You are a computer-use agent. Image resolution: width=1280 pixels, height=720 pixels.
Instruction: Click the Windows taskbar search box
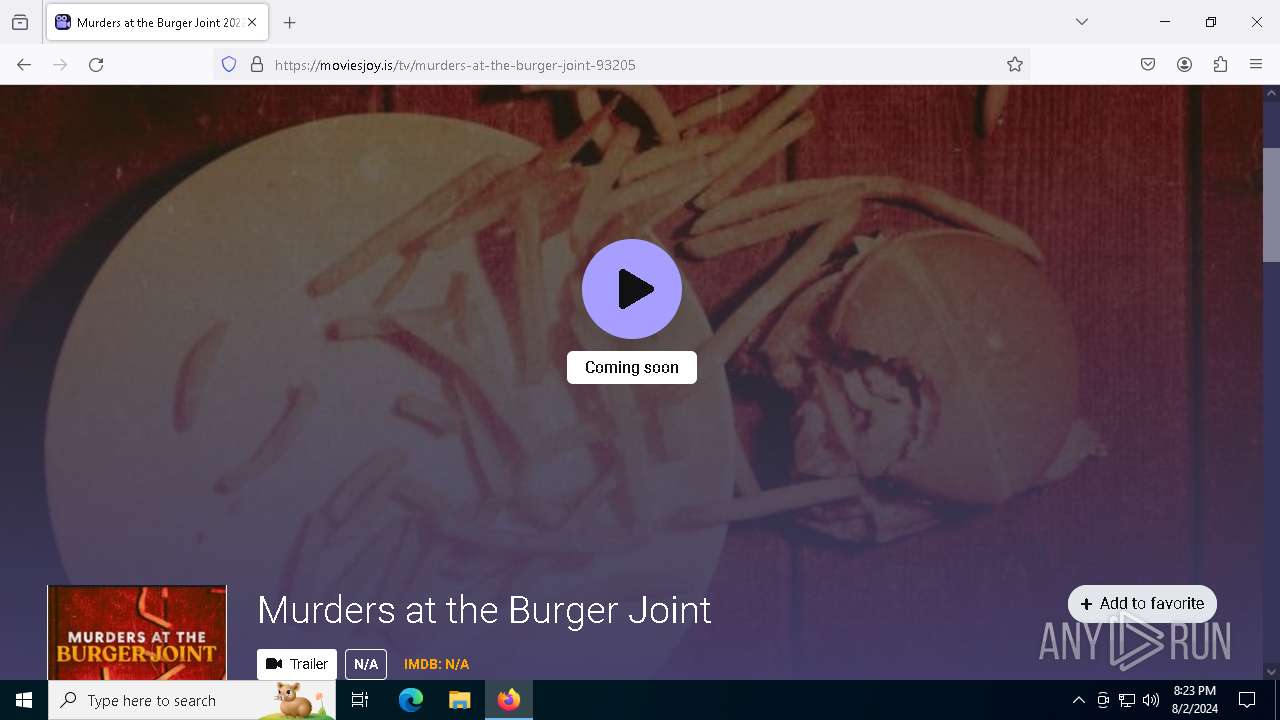(192, 700)
